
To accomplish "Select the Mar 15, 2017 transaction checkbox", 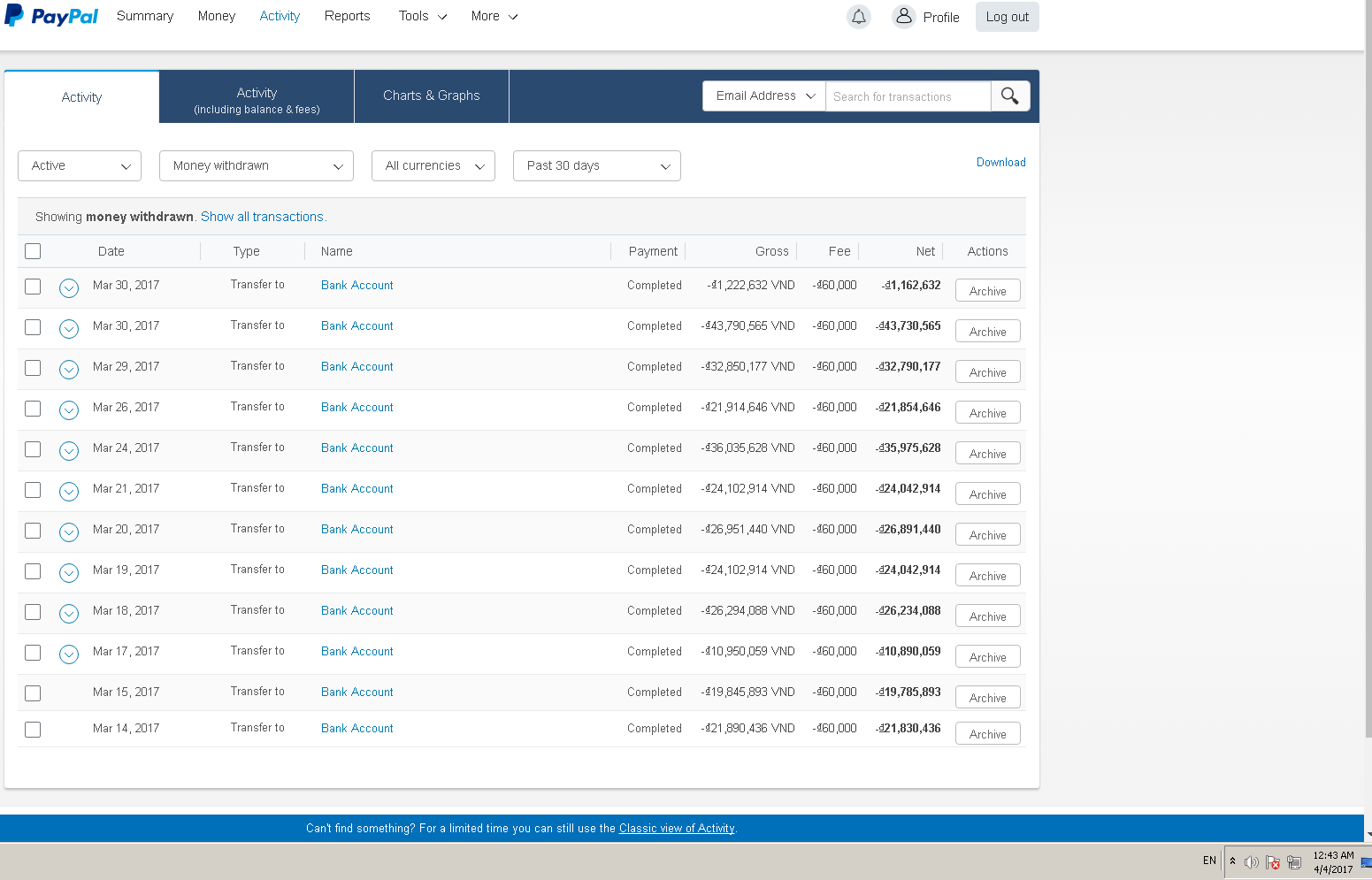I will [x=33, y=693].
